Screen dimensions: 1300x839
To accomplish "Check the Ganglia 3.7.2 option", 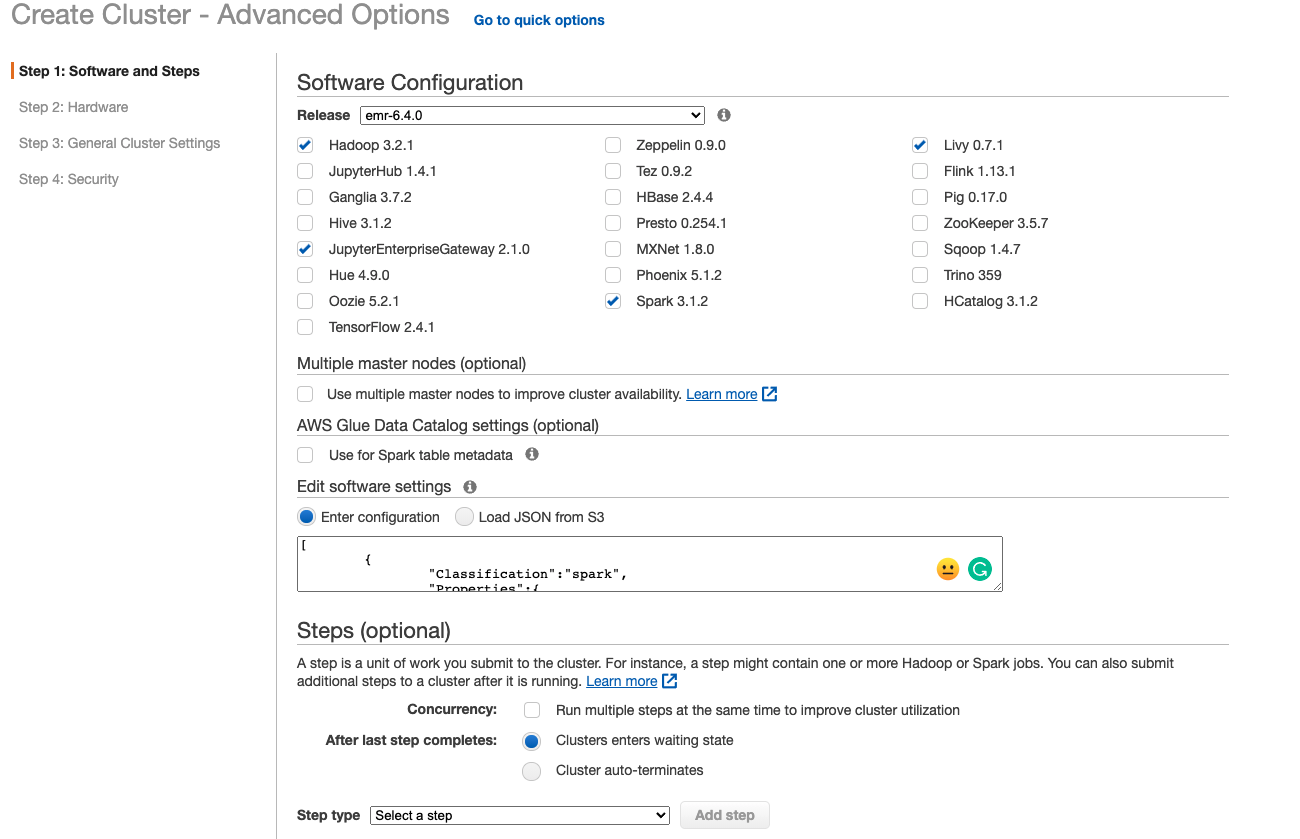I will 305,197.
